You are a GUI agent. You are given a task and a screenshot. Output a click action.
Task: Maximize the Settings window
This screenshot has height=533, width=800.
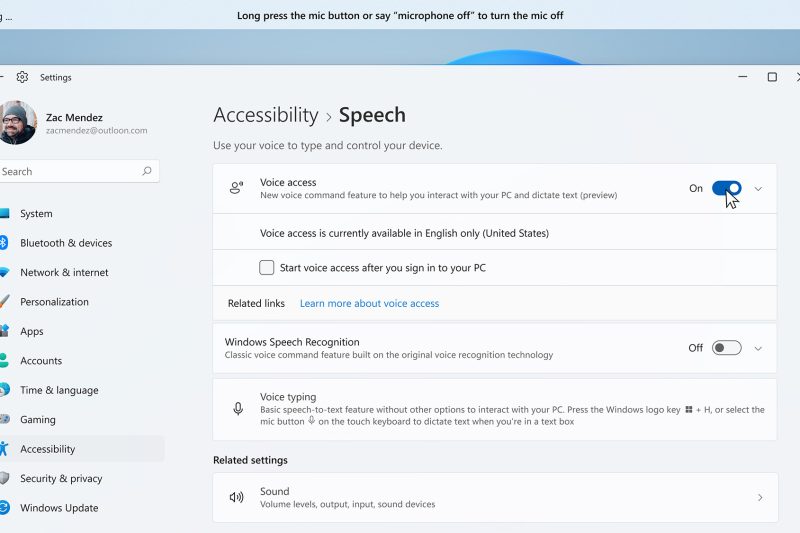(772, 77)
